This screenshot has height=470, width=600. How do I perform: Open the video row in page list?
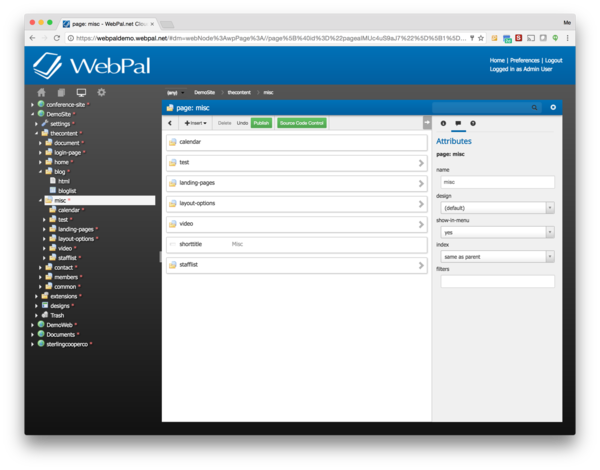[x=297, y=224]
